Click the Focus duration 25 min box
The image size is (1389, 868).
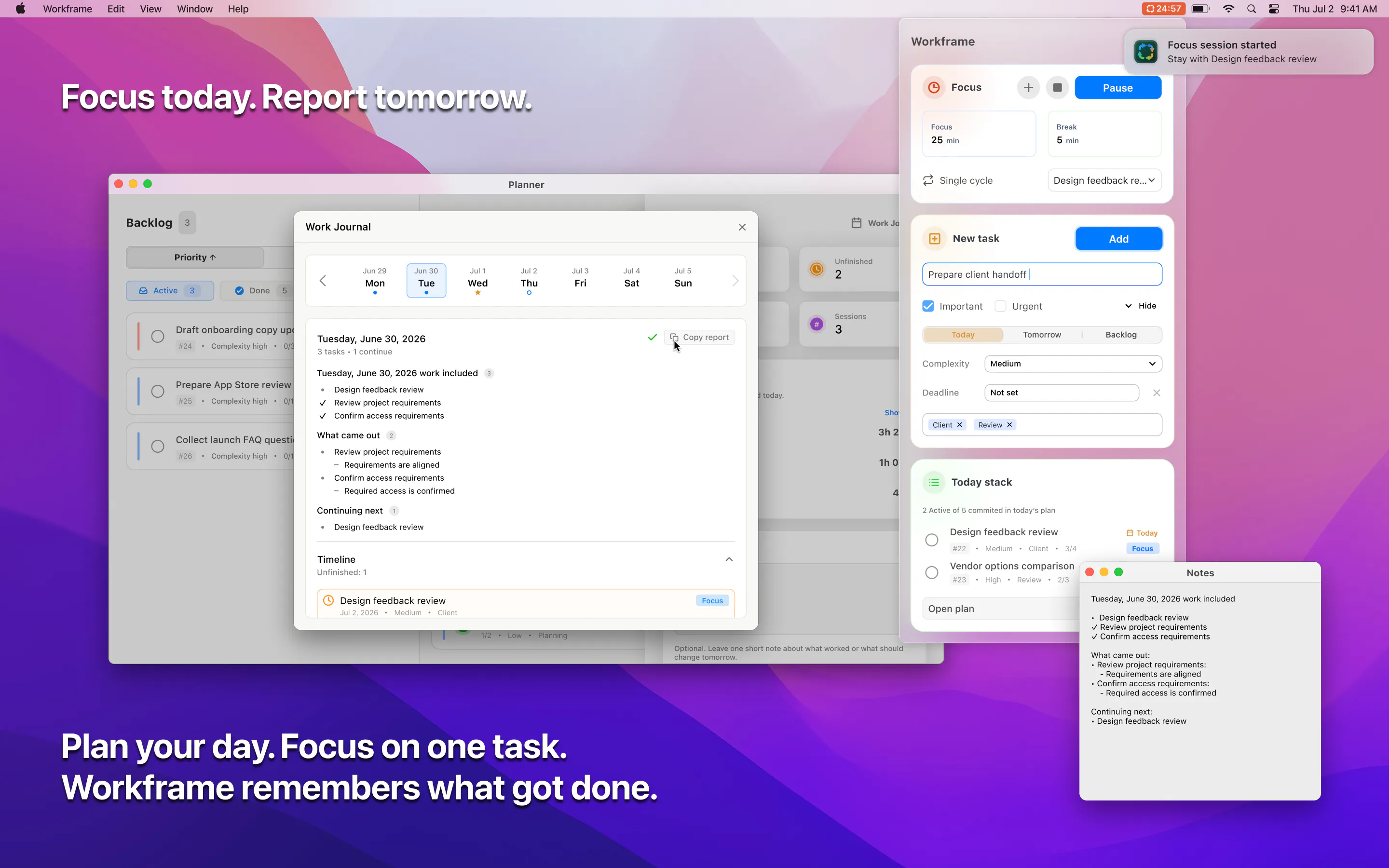click(x=979, y=134)
